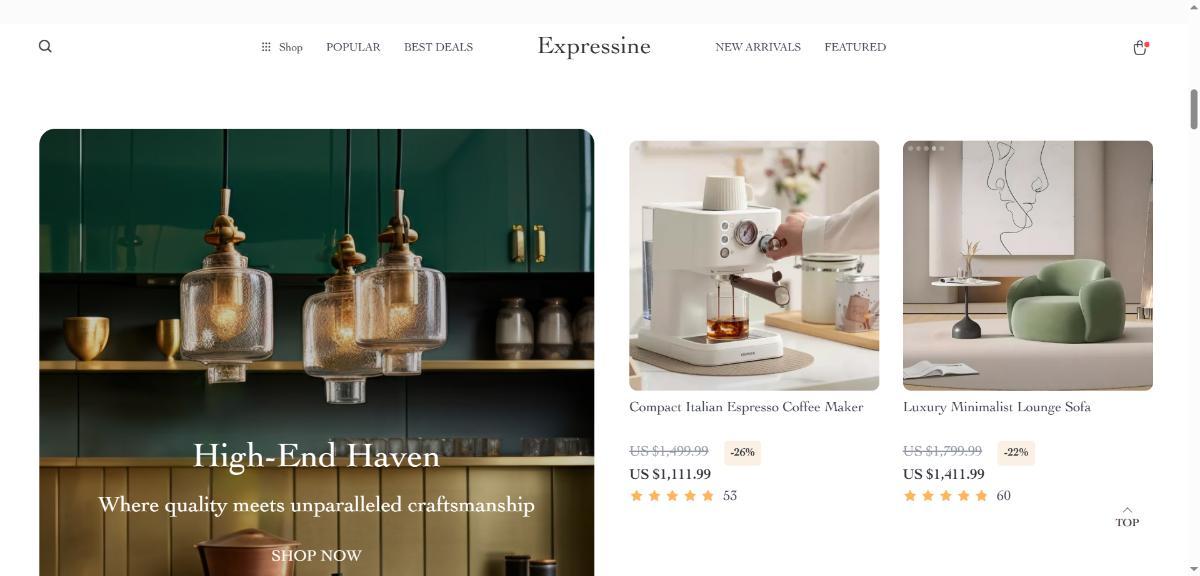Select fourth image dot on sofa carousel
Image resolution: width=1200 pixels, height=576 pixels.
click(934, 149)
